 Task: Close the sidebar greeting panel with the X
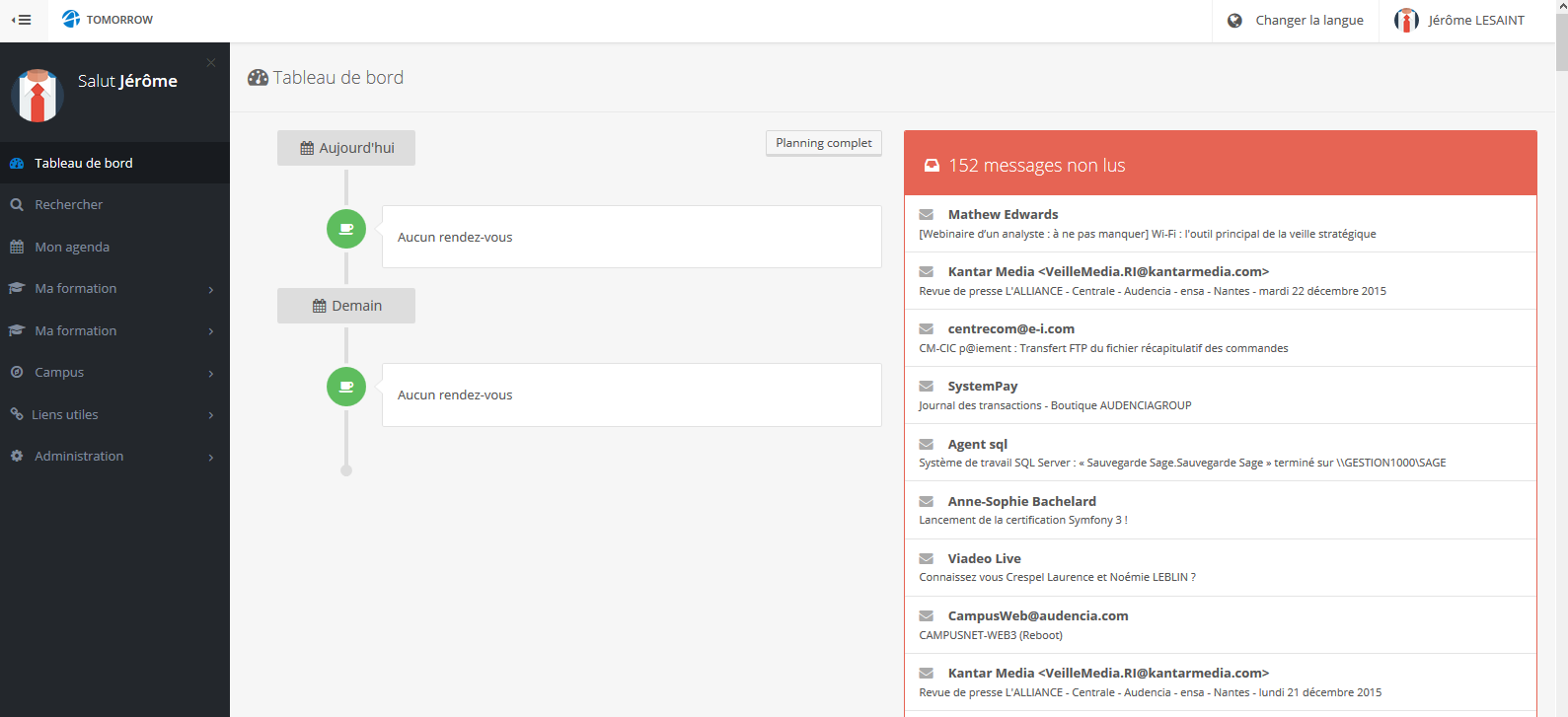point(211,63)
